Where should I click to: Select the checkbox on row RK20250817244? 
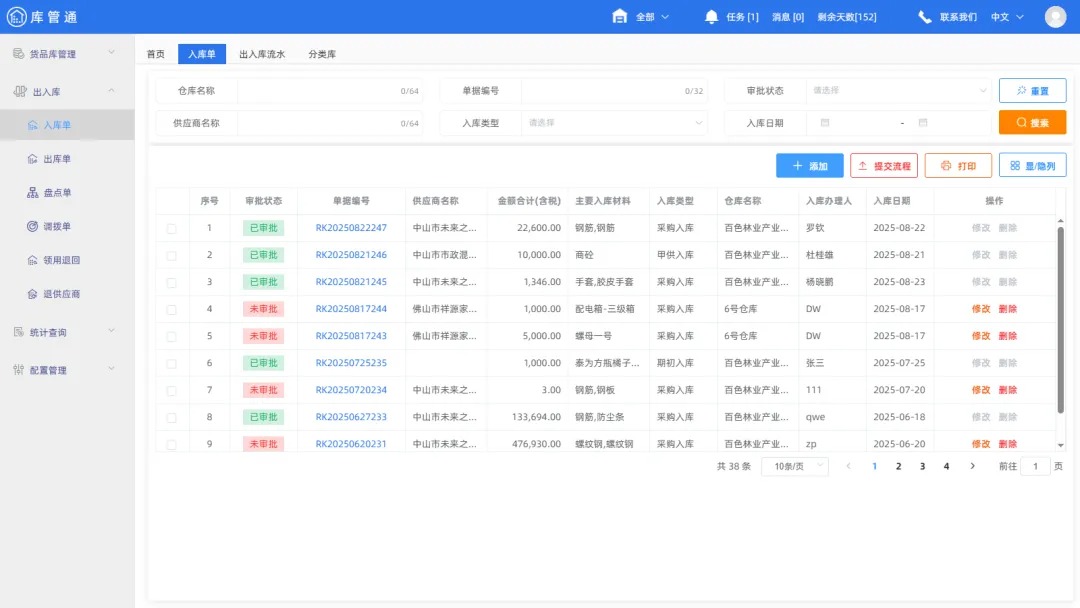pos(169,306)
